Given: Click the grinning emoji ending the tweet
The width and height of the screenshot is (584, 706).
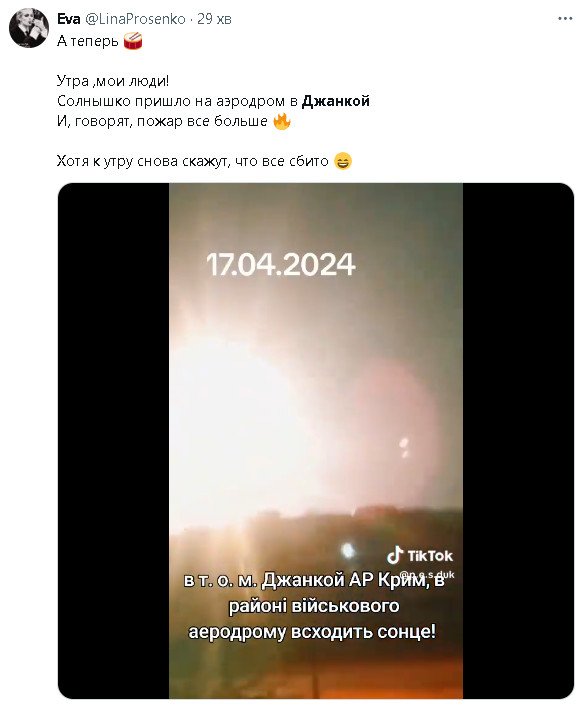Looking at the screenshot, I should 343,161.
